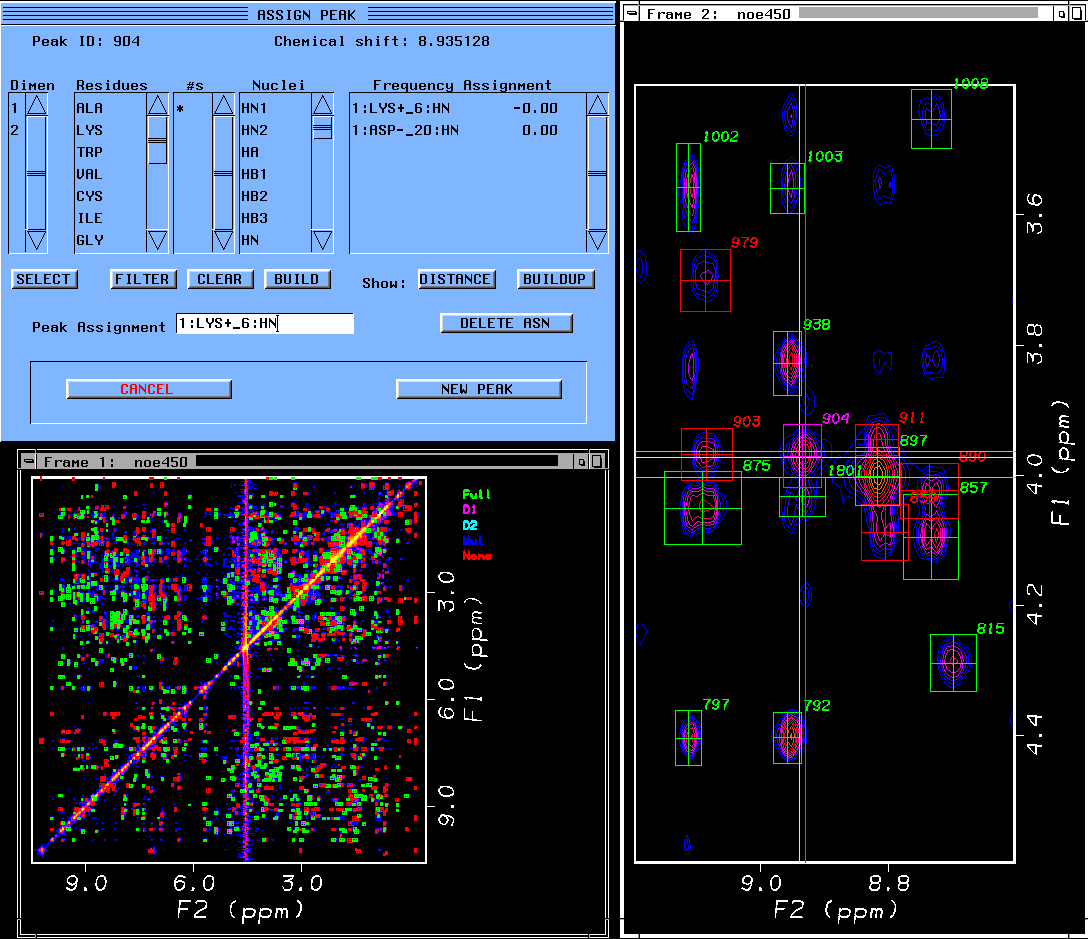Click the Dimen list scroll-up arrow
Viewport: 1088px width, 939px height.
[x=36, y=105]
